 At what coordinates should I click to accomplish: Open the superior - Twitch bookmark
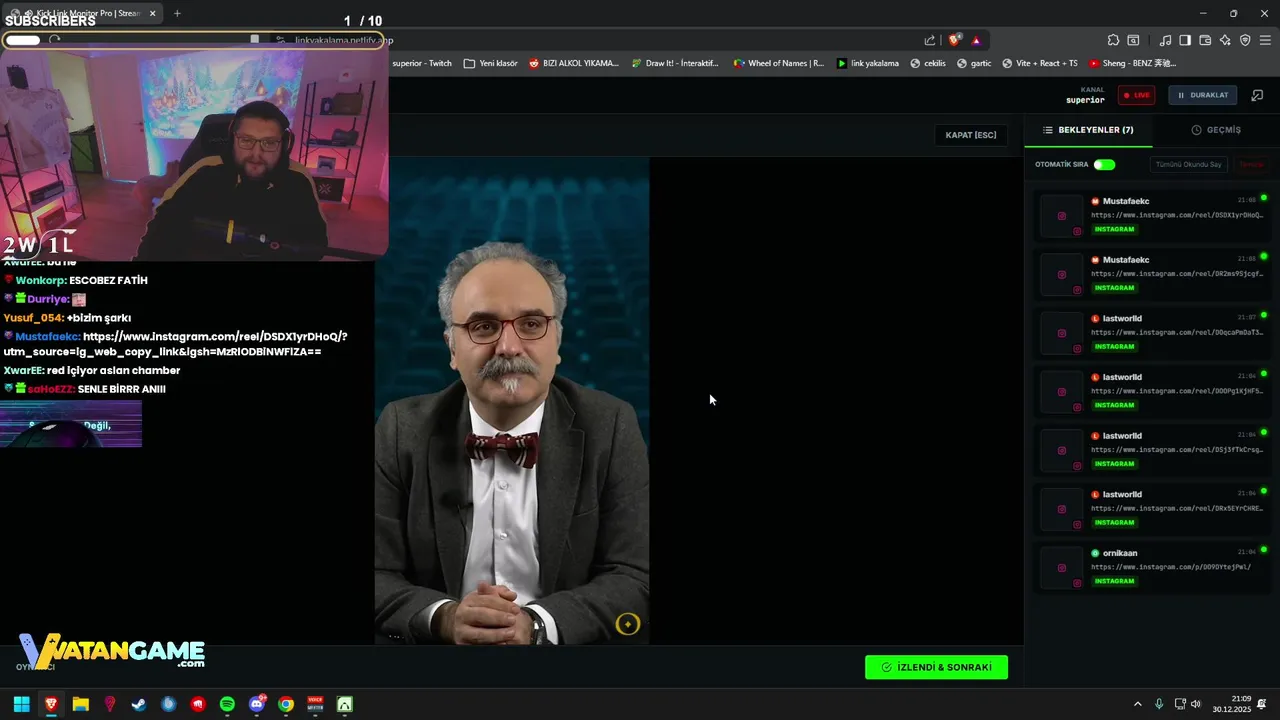[x=422, y=63]
